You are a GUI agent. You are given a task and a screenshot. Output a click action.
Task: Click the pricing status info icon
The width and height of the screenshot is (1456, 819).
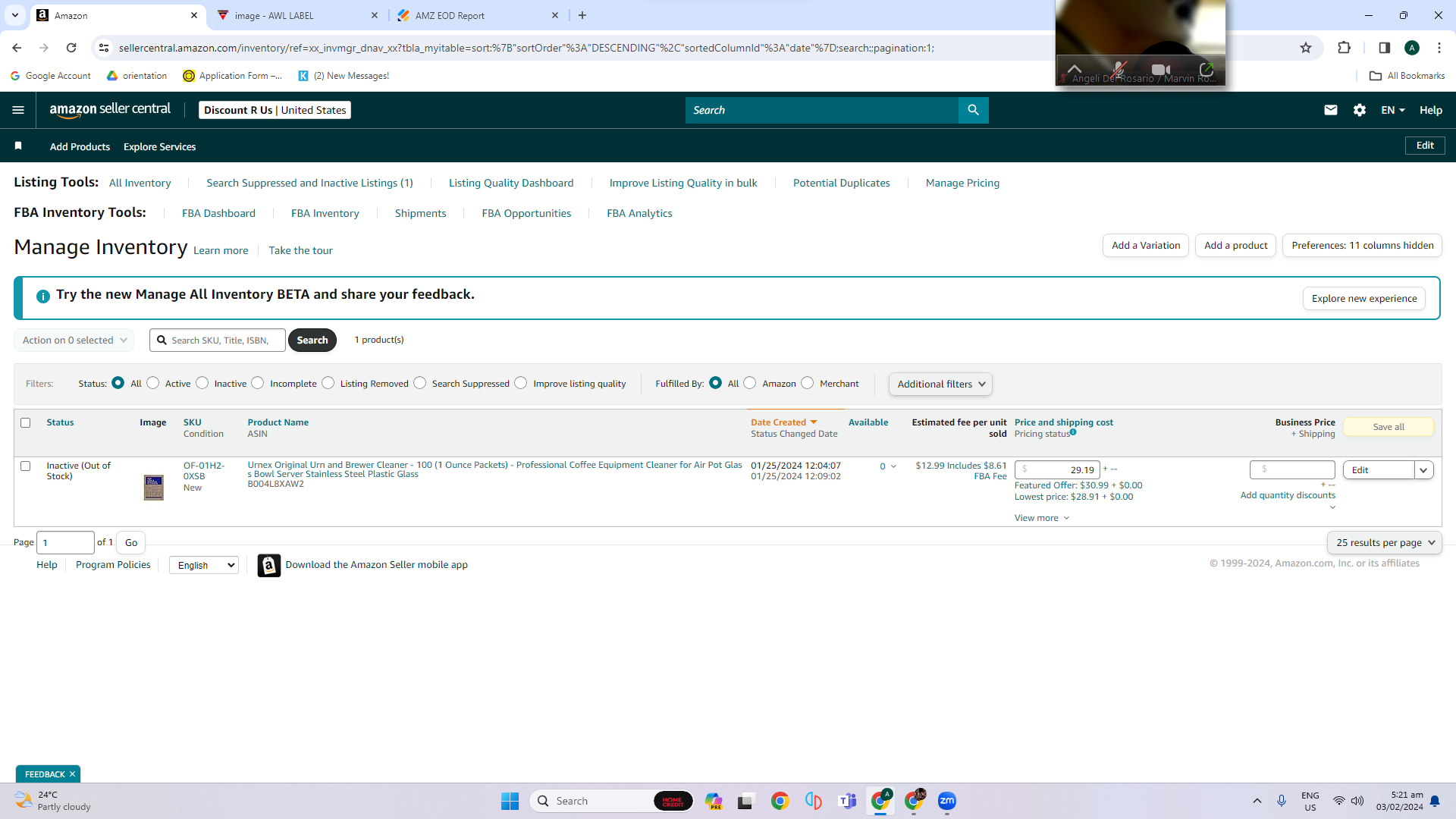[x=1073, y=432]
